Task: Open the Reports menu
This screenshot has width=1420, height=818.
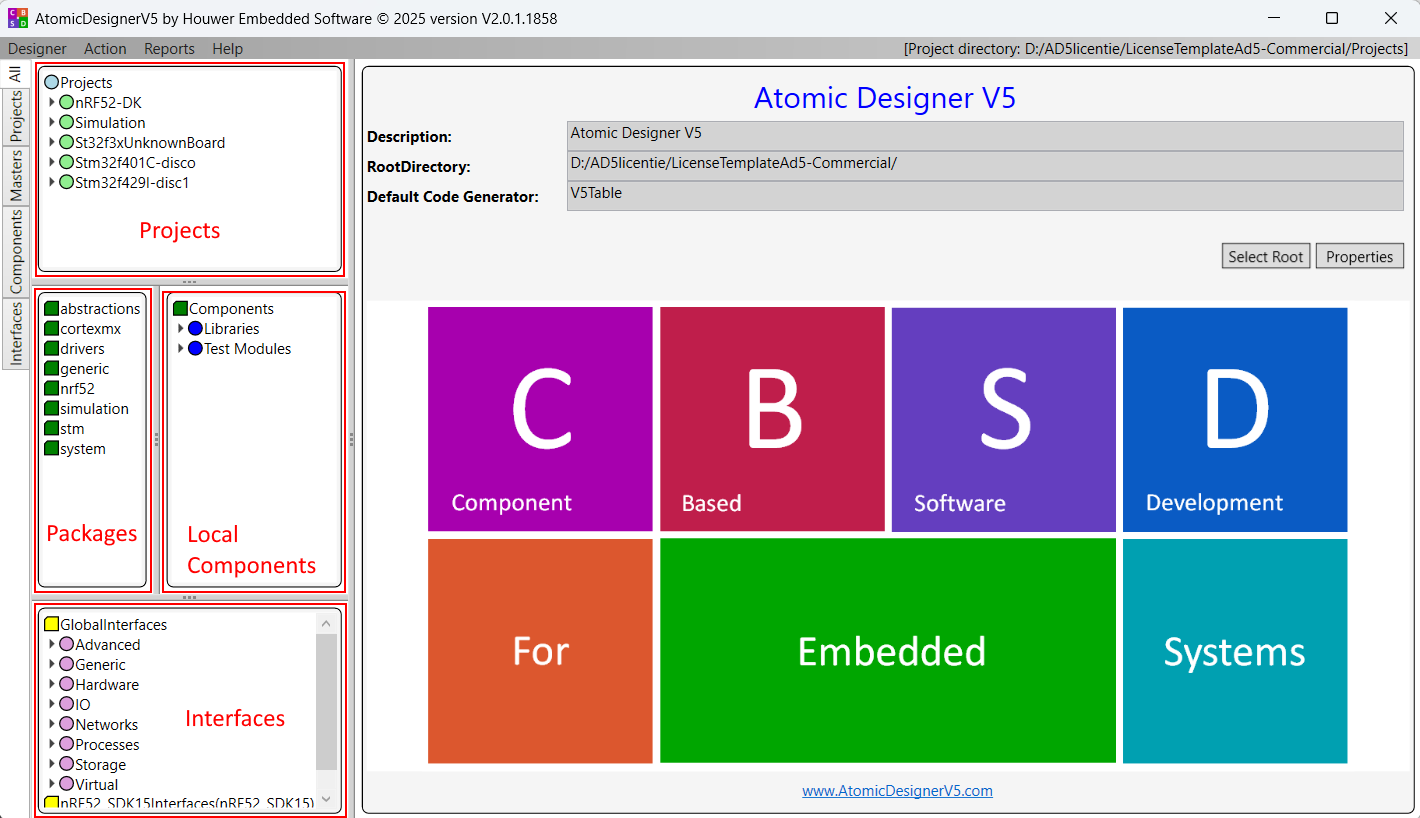Action: click(169, 49)
